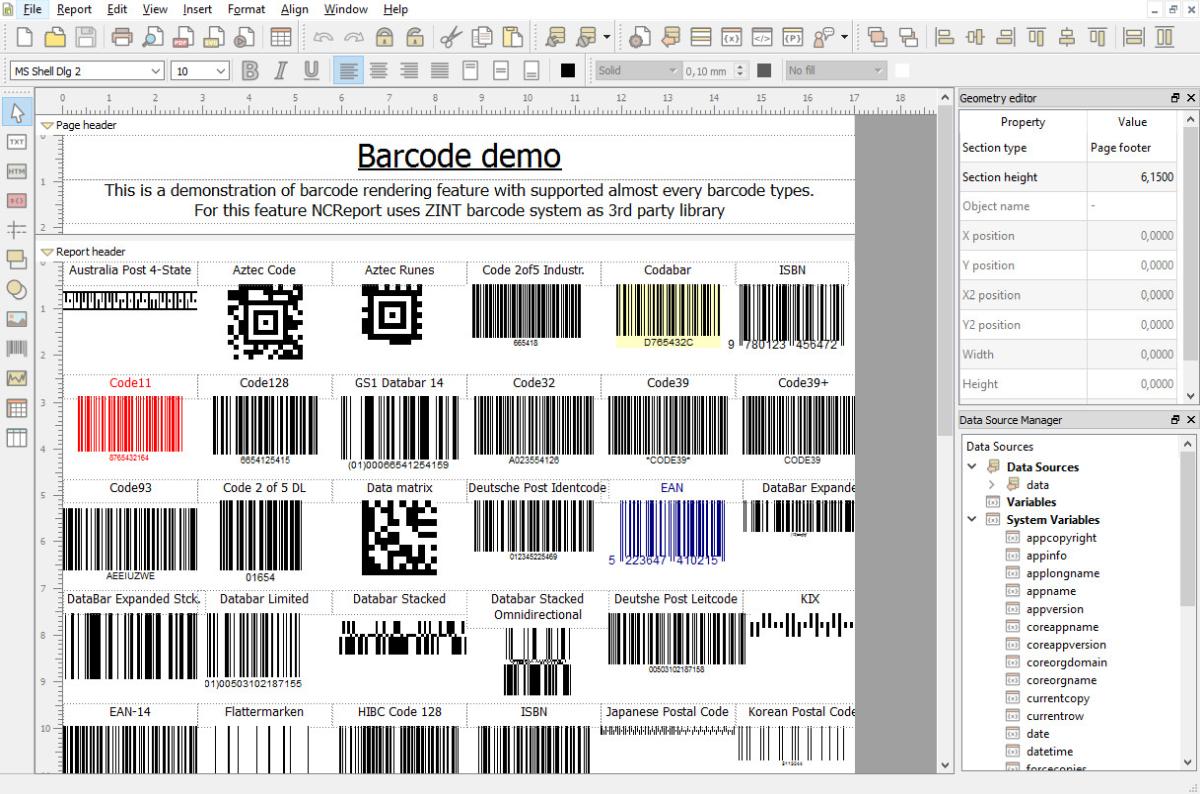Select the image insertion tool
The height and width of the screenshot is (794, 1200).
(x=16, y=319)
